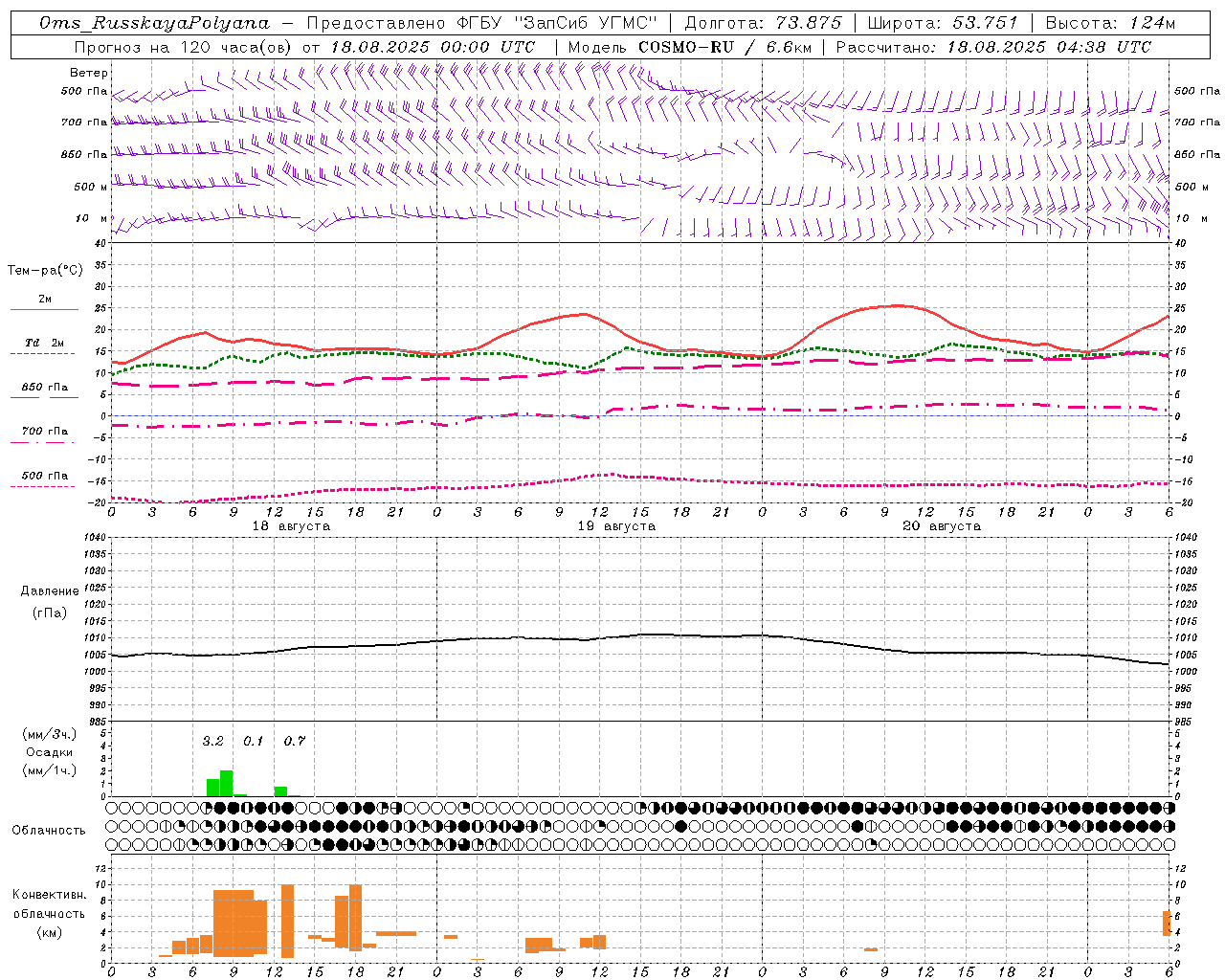This screenshot has width=1225, height=980.
Task: Click the 20 августа date label
Action: [x=942, y=526]
